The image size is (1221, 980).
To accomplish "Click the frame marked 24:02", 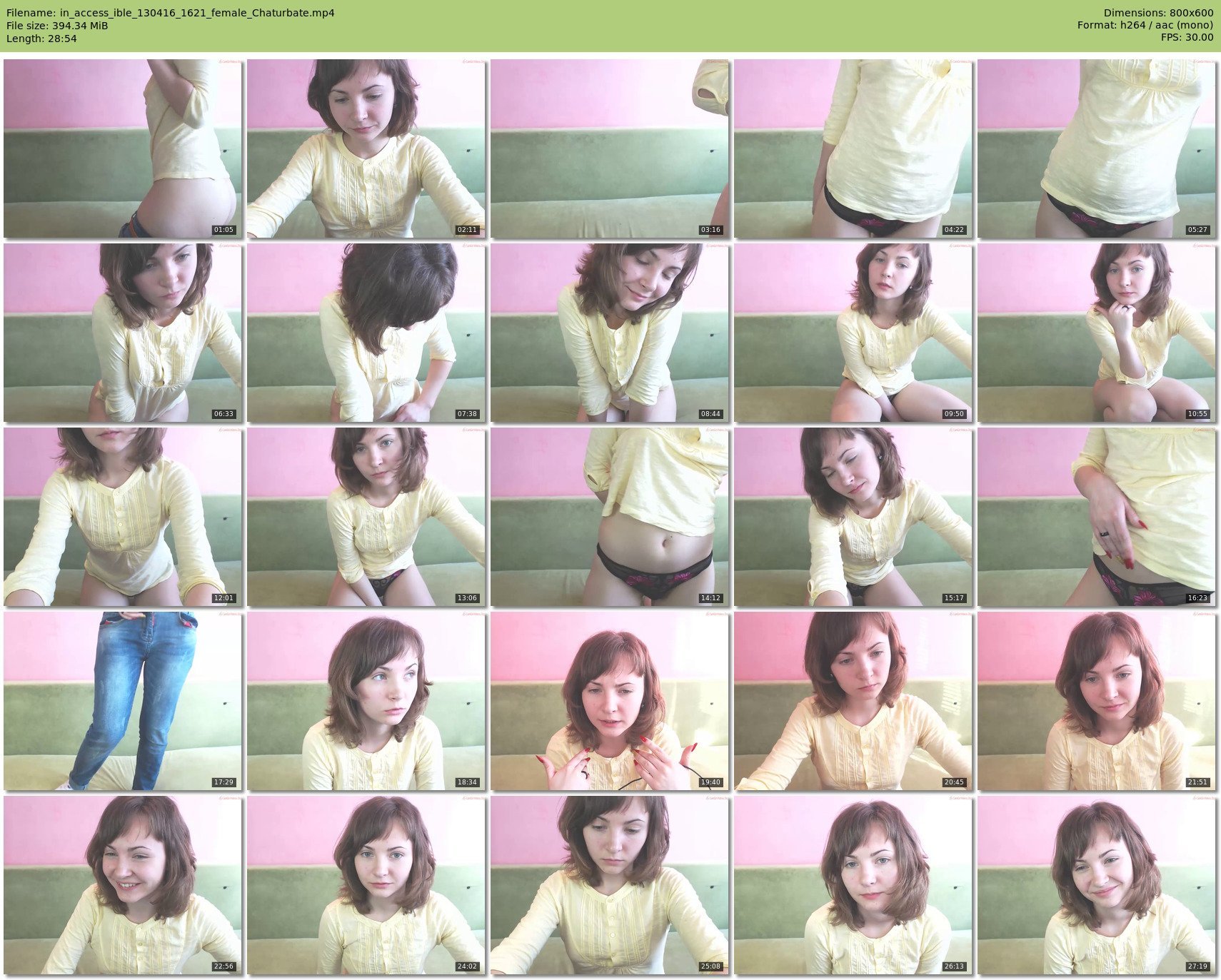I will pos(366,885).
